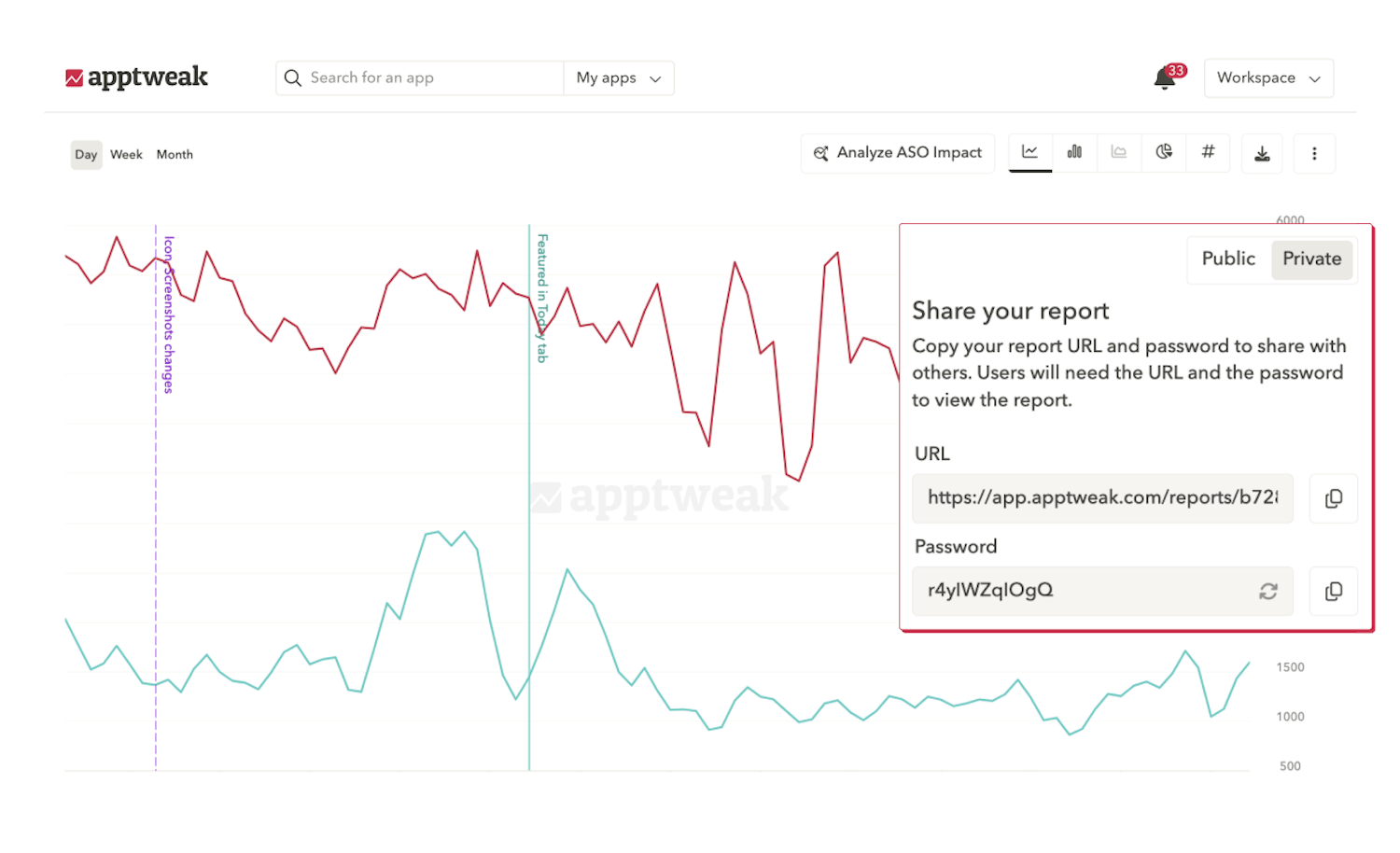1400x853 pixels.
Task: Copy the report URL with the copy icon
Action: pyautogui.click(x=1333, y=498)
